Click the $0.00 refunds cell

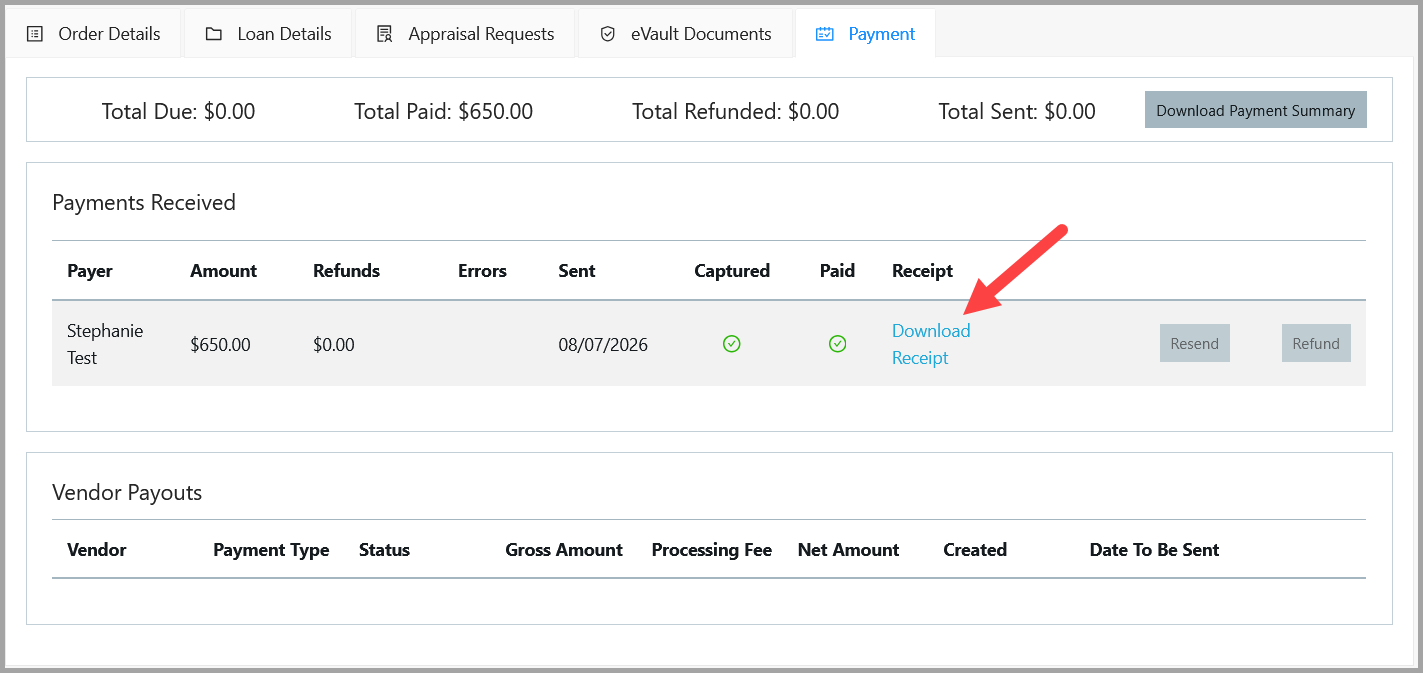[334, 345]
